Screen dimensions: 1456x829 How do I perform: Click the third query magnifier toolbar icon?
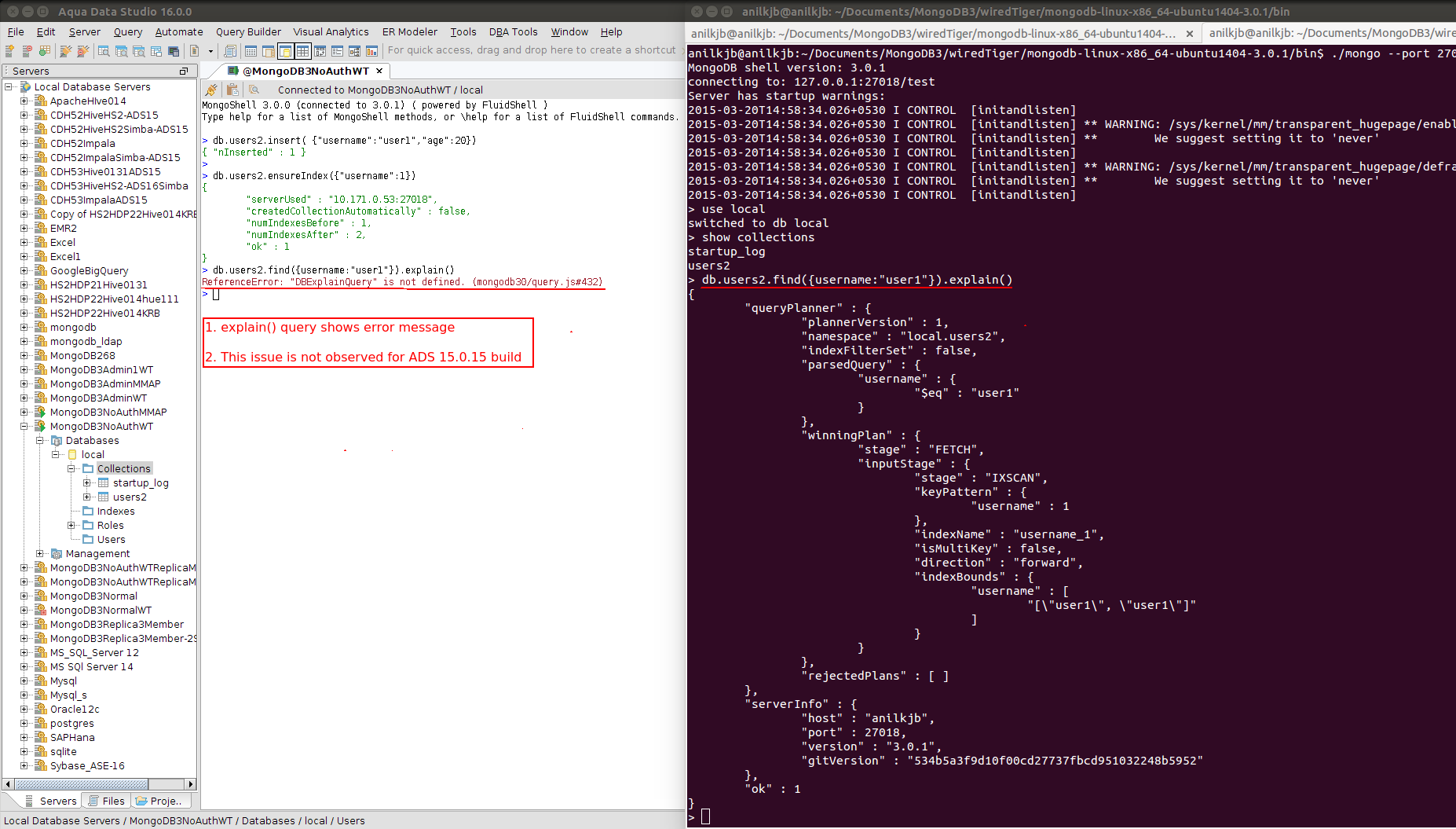pyautogui.click(x=139, y=51)
